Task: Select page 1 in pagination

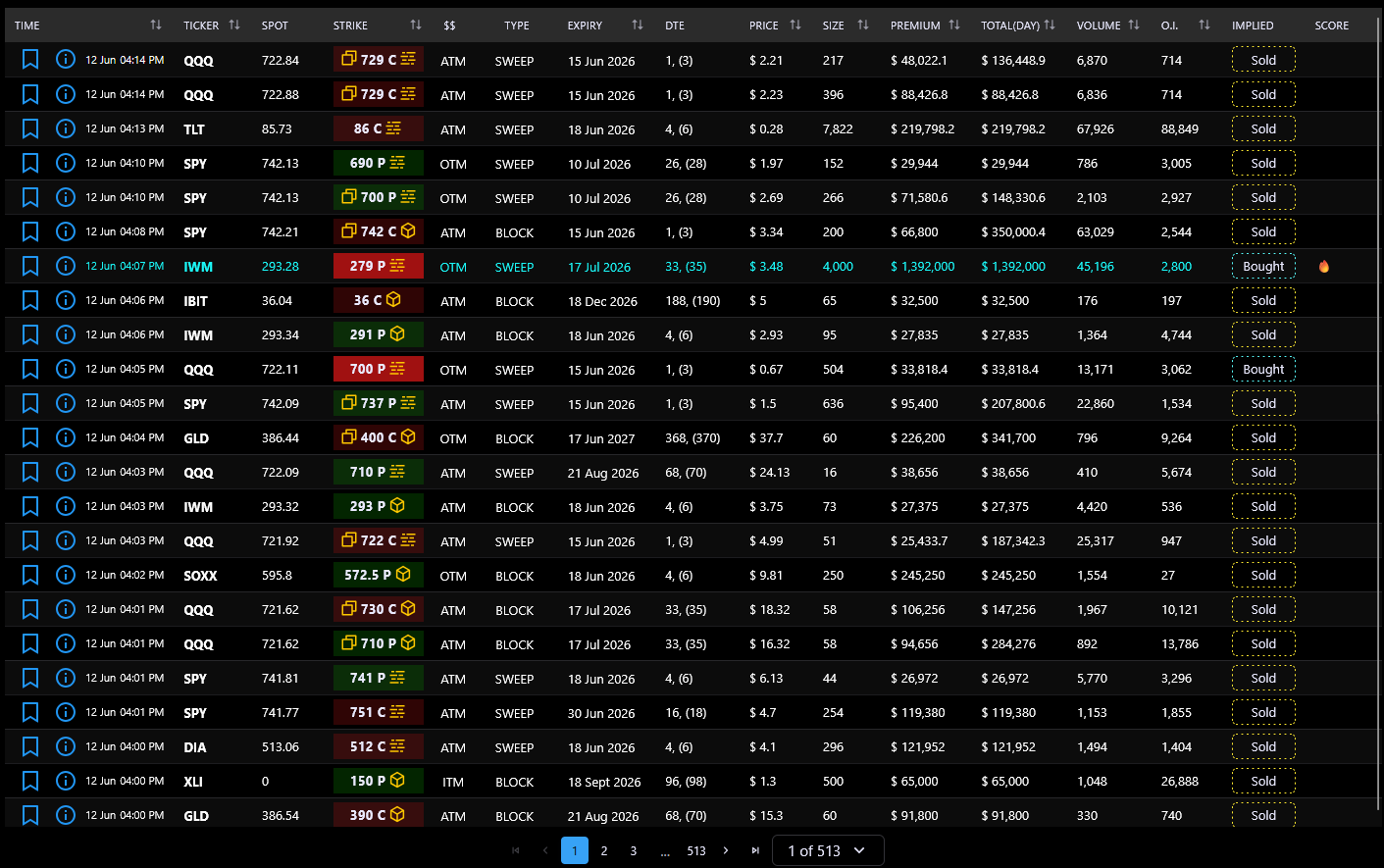Action: (x=575, y=850)
